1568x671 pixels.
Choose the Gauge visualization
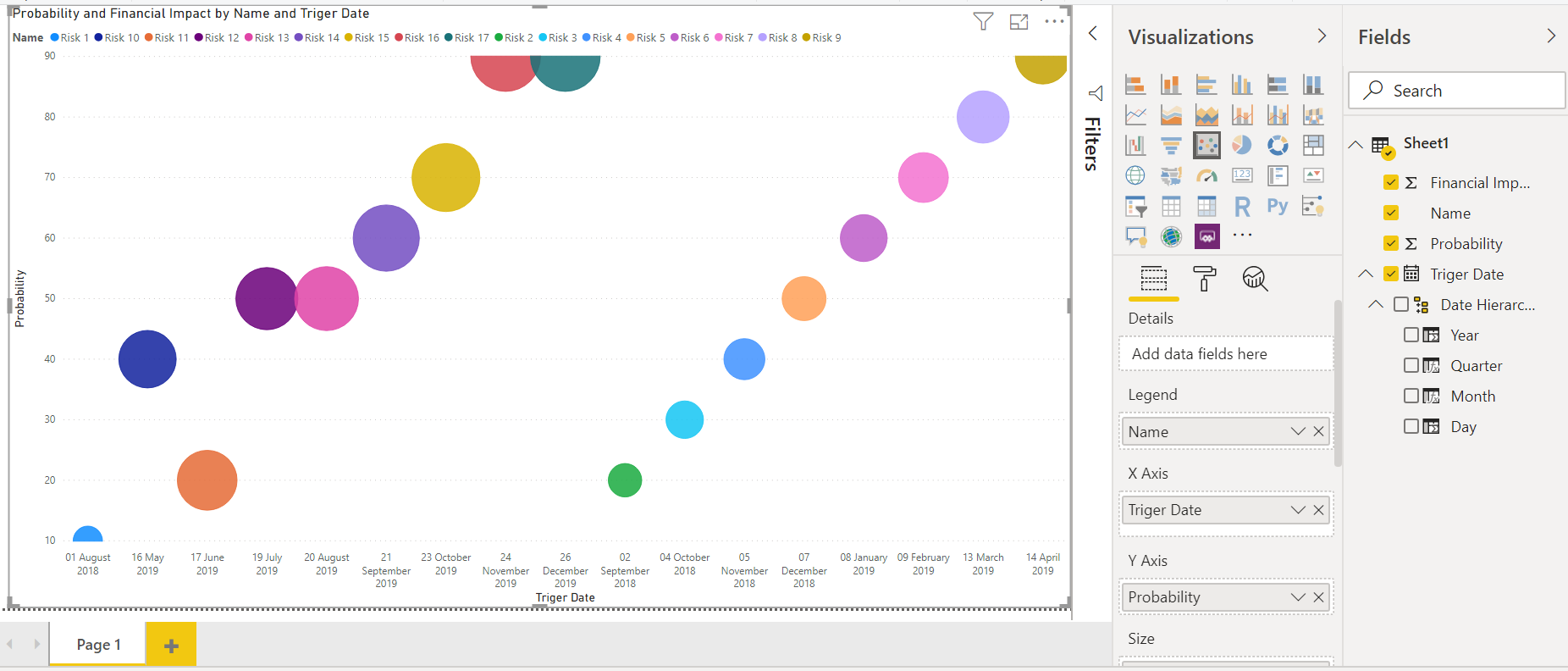click(1206, 175)
